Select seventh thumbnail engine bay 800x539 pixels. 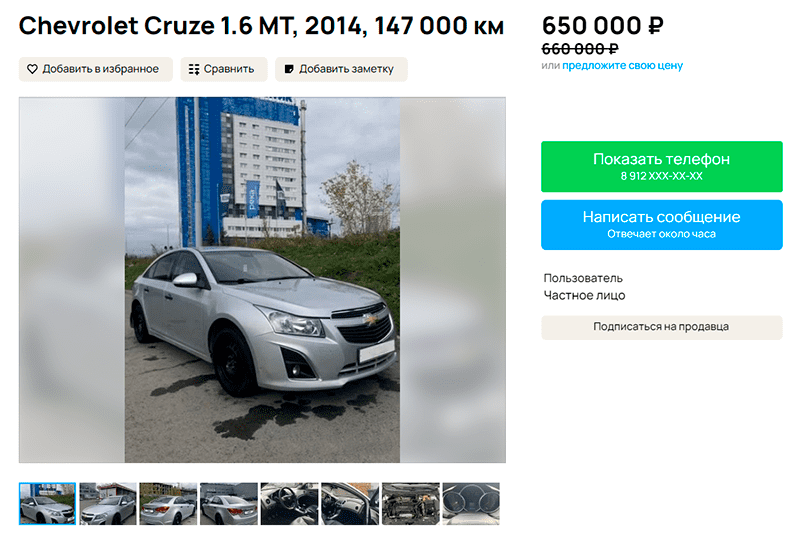tap(411, 504)
